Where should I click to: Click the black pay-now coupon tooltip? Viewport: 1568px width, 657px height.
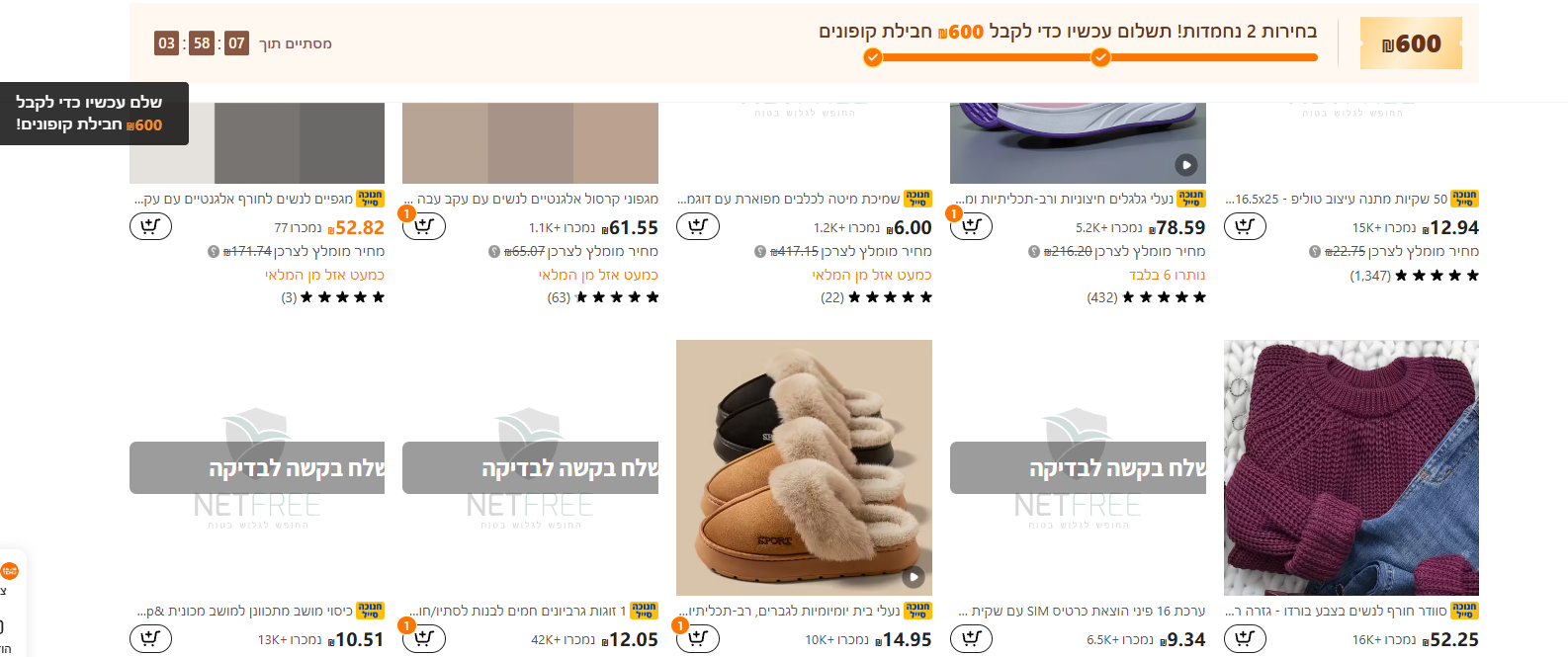point(94,114)
